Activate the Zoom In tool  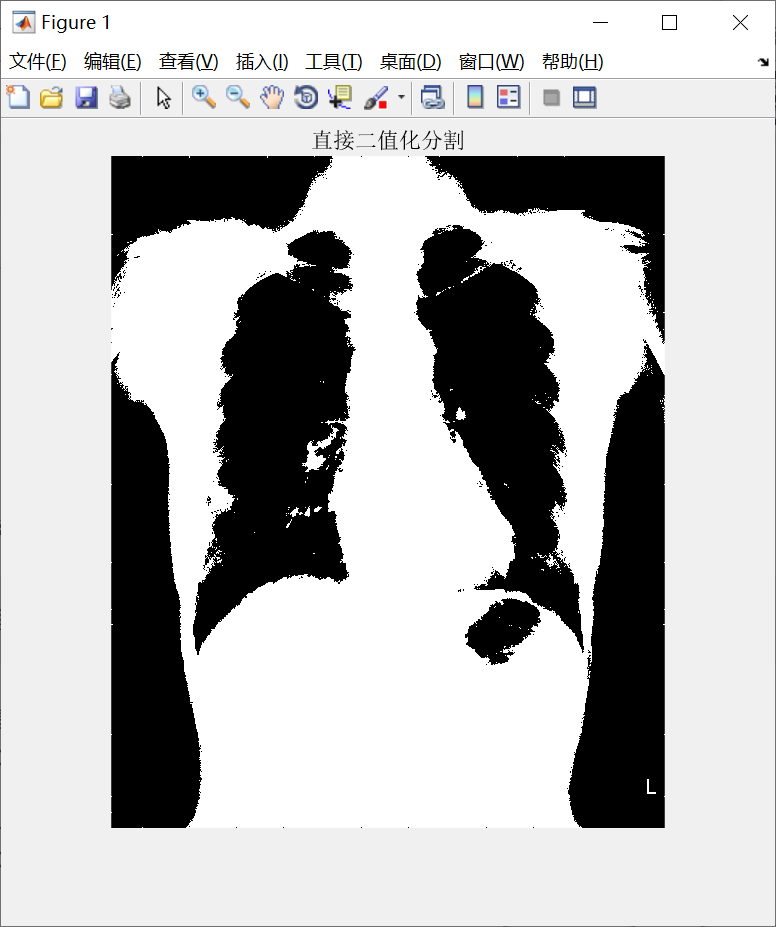click(x=203, y=98)
